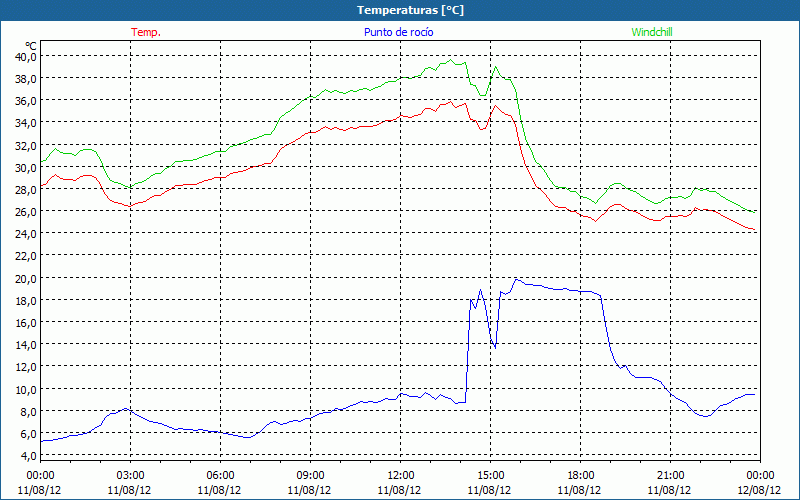Viewport: 800px width, 500px height.
Task: Click the blue dew point peak near 15:50
Action: pyautogui.click(x=516, y=280)
